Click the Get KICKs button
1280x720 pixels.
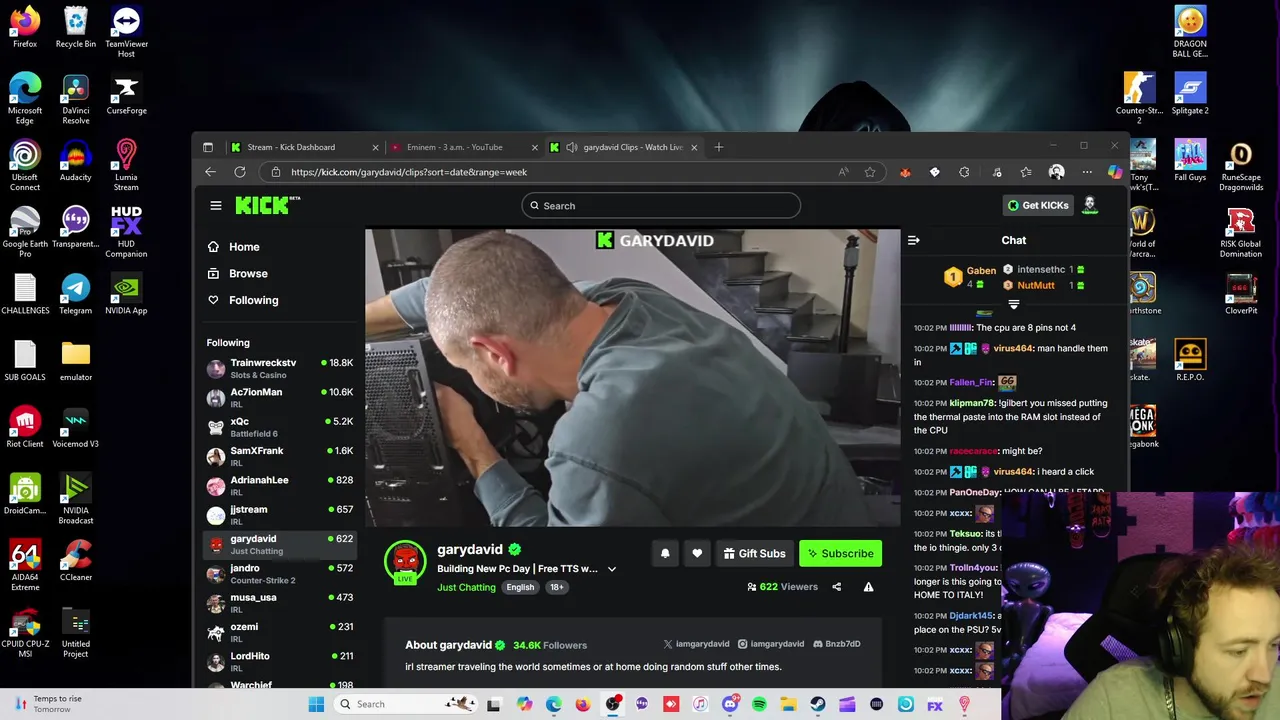point(1037,205)
